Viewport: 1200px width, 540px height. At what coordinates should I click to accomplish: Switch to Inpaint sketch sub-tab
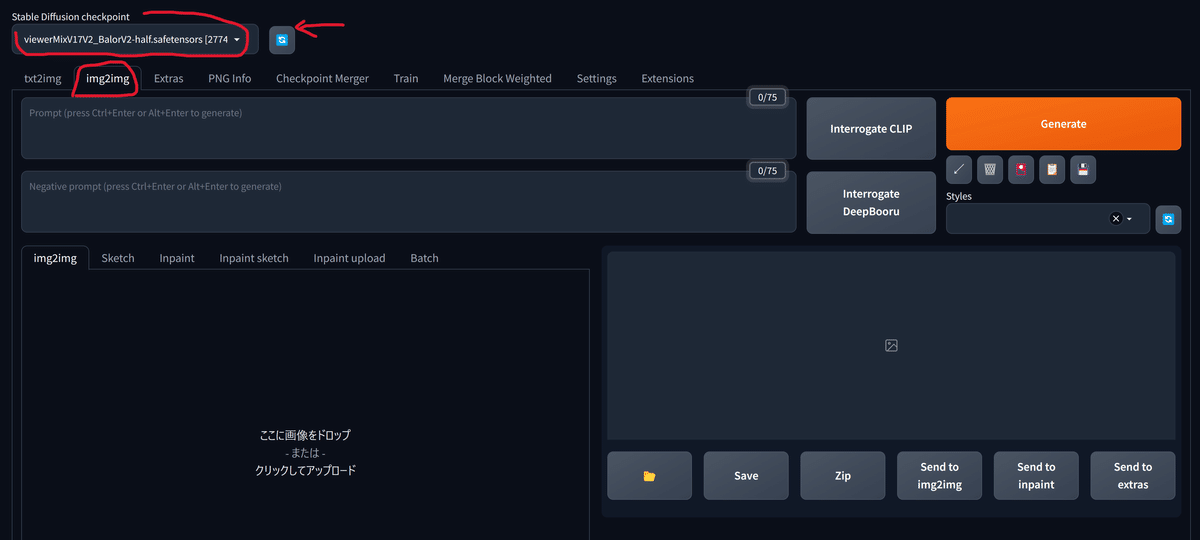click(254, 258)
